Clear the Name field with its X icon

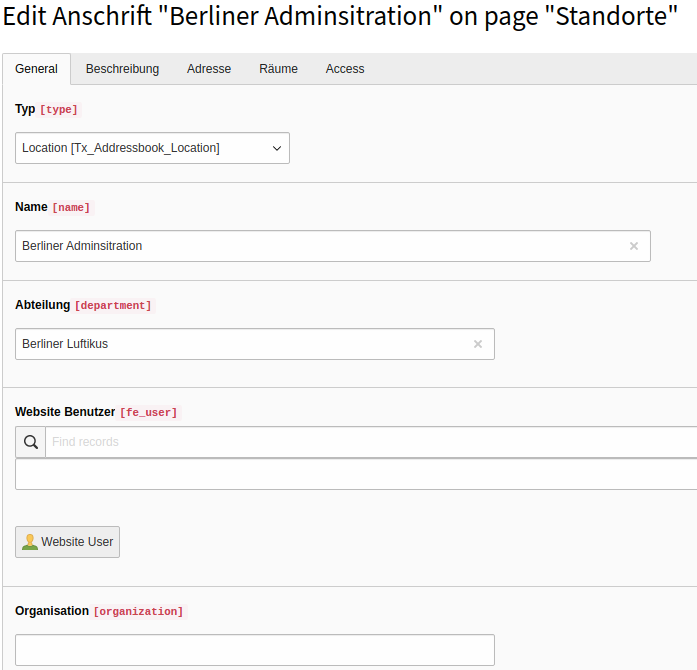click(x=633, y=246)
